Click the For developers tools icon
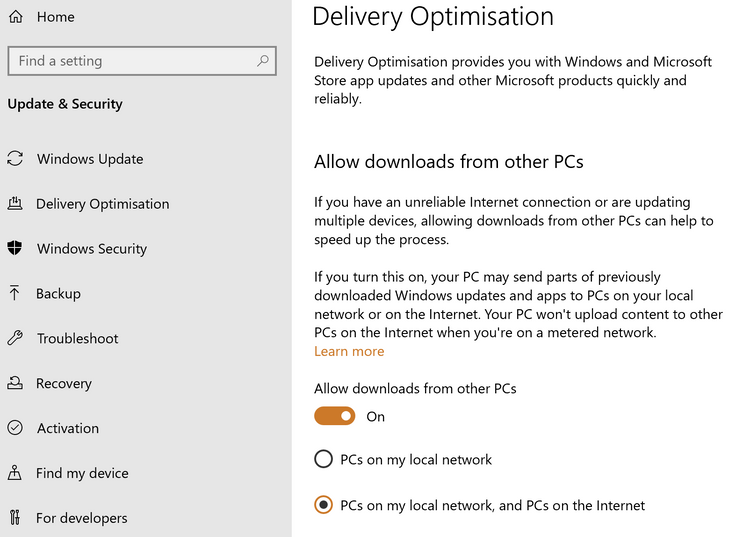 coord(15,517)
